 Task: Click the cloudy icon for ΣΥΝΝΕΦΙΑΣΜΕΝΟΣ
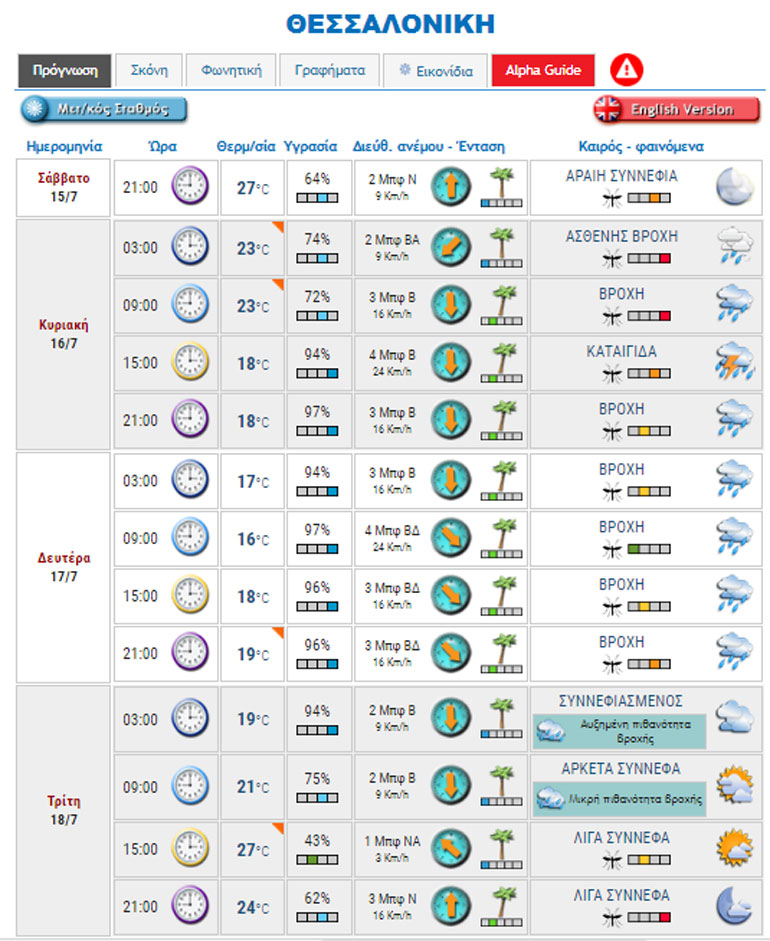(734, 718)
